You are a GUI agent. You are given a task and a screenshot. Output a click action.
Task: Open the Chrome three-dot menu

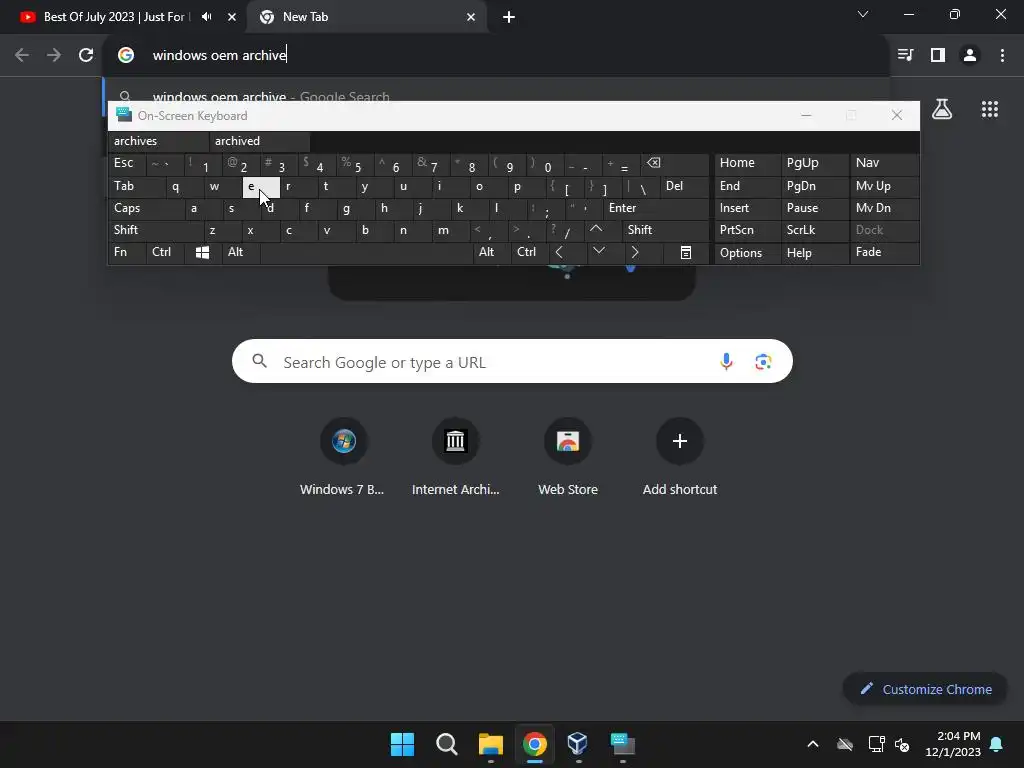(1002, 55)
